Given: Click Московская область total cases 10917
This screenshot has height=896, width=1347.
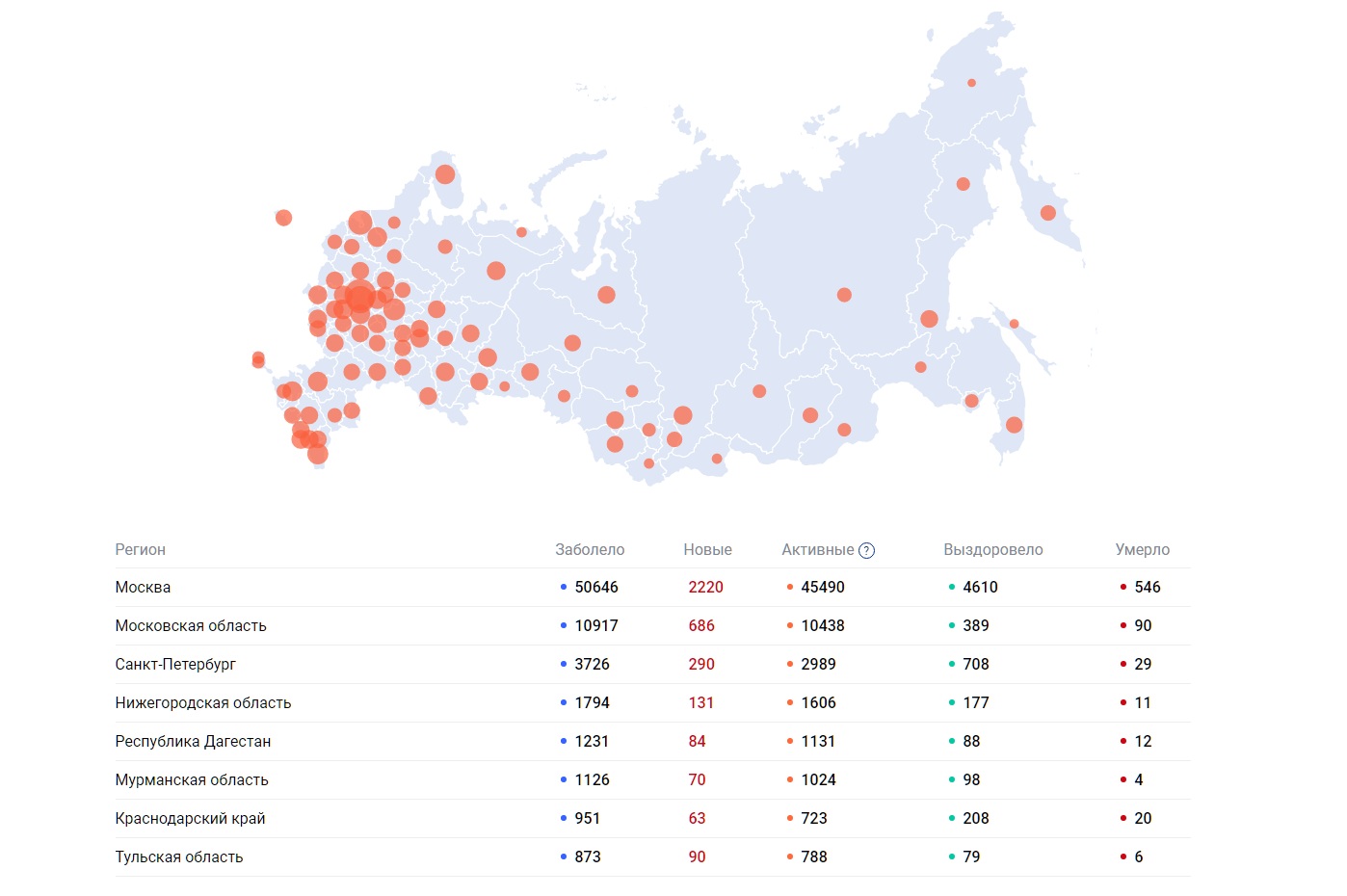Looking at the screenshot, I should 596,626.
